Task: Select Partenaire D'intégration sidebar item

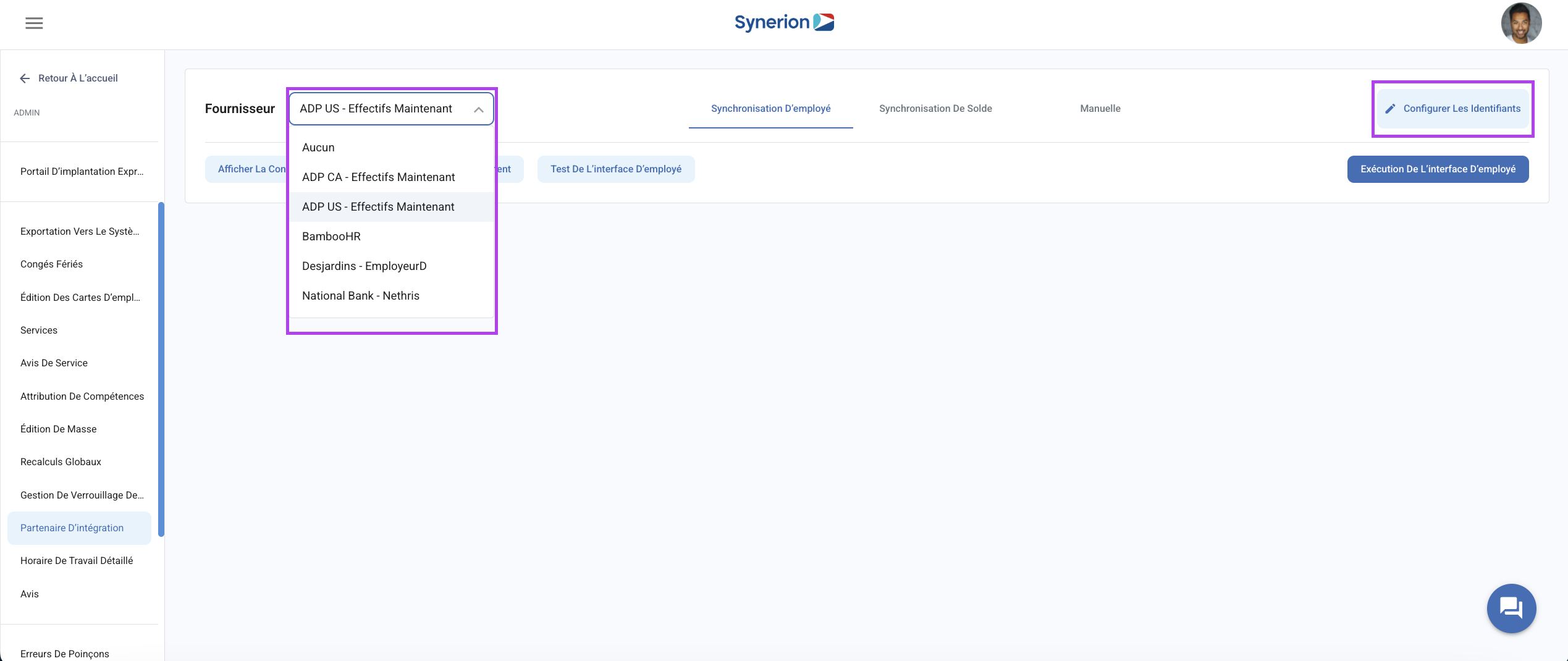Action: tap(80, 528)
